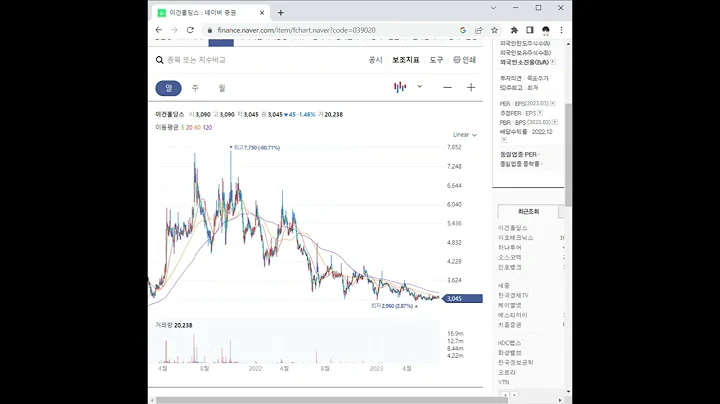
Task: Toggle the 60-day moving average
Action: [x=197, y=128]
